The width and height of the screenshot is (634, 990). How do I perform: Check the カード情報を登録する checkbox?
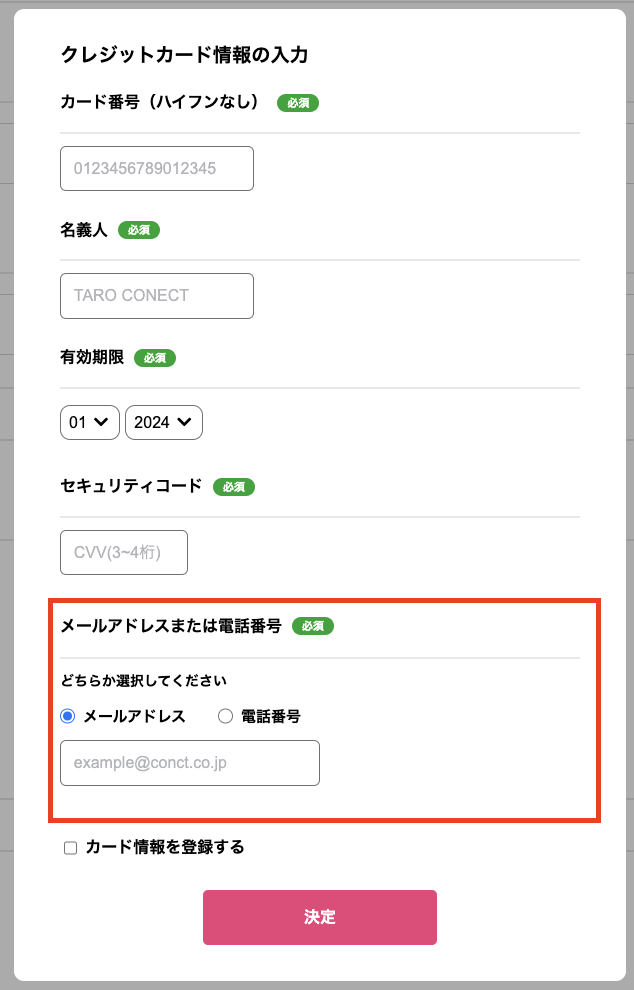pyautogui.click(x=71, y=847)
